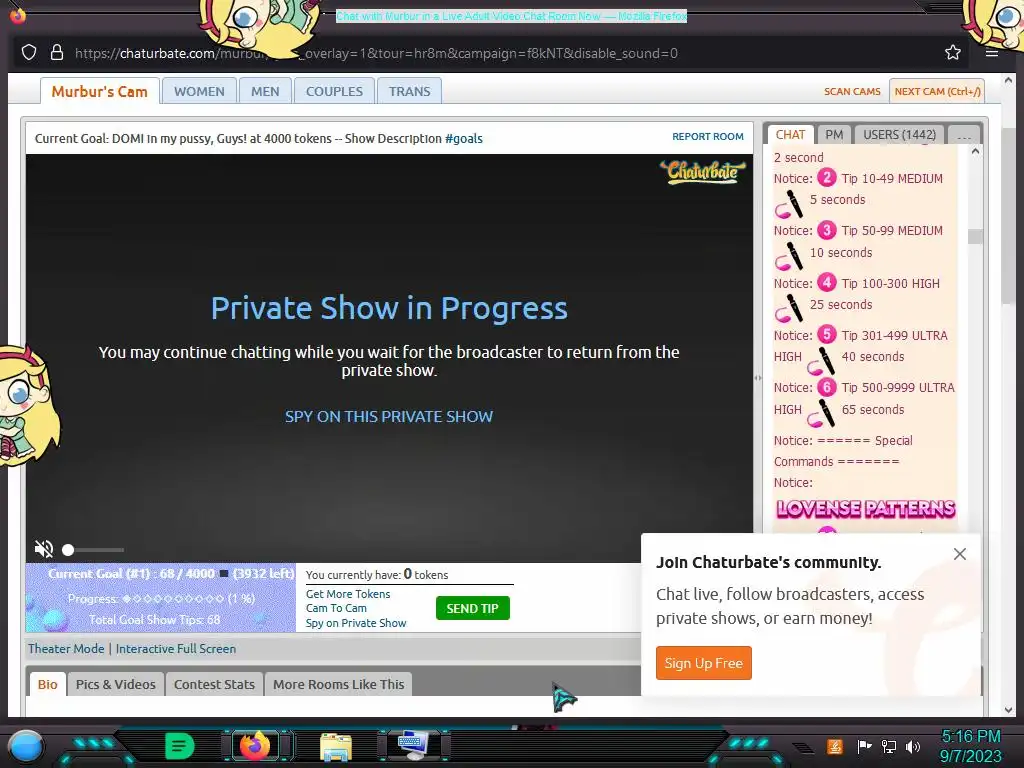Click the Sign Up Free button
This screenshot has width=1024, height=768.
click(x=703, y=663)
